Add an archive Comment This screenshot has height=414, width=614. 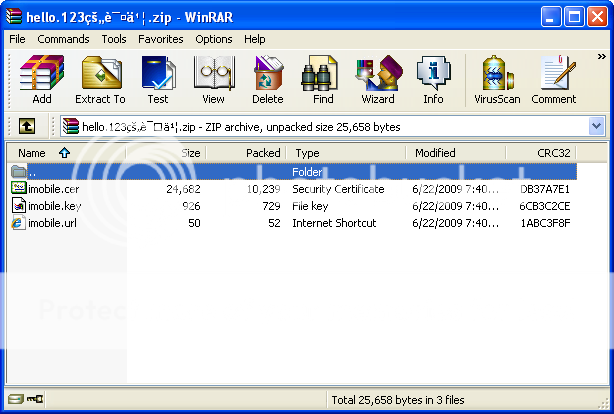(x=553, y=80)
